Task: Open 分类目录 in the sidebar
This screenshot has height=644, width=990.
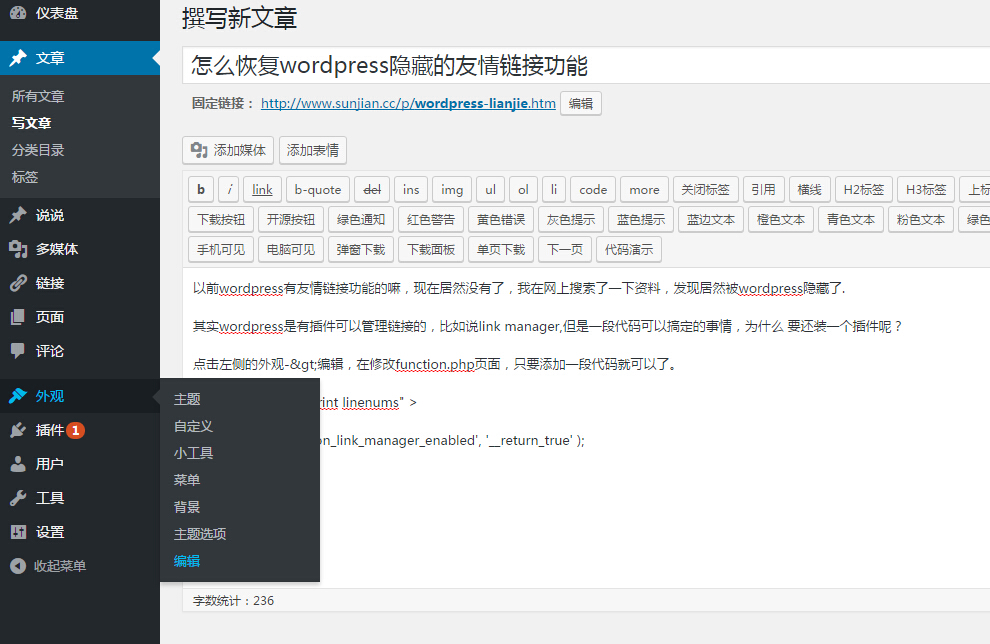Action: point(38,150)
